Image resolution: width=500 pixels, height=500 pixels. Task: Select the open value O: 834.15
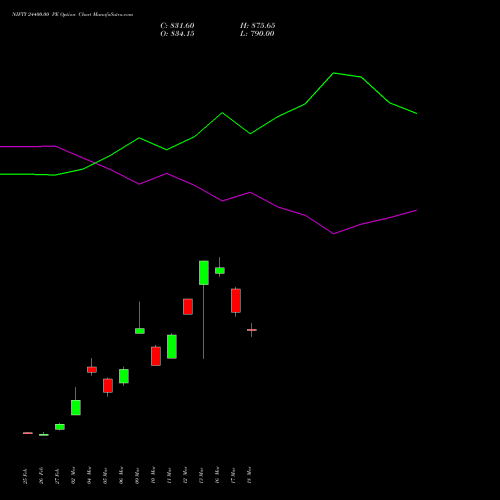click(177, 34)
